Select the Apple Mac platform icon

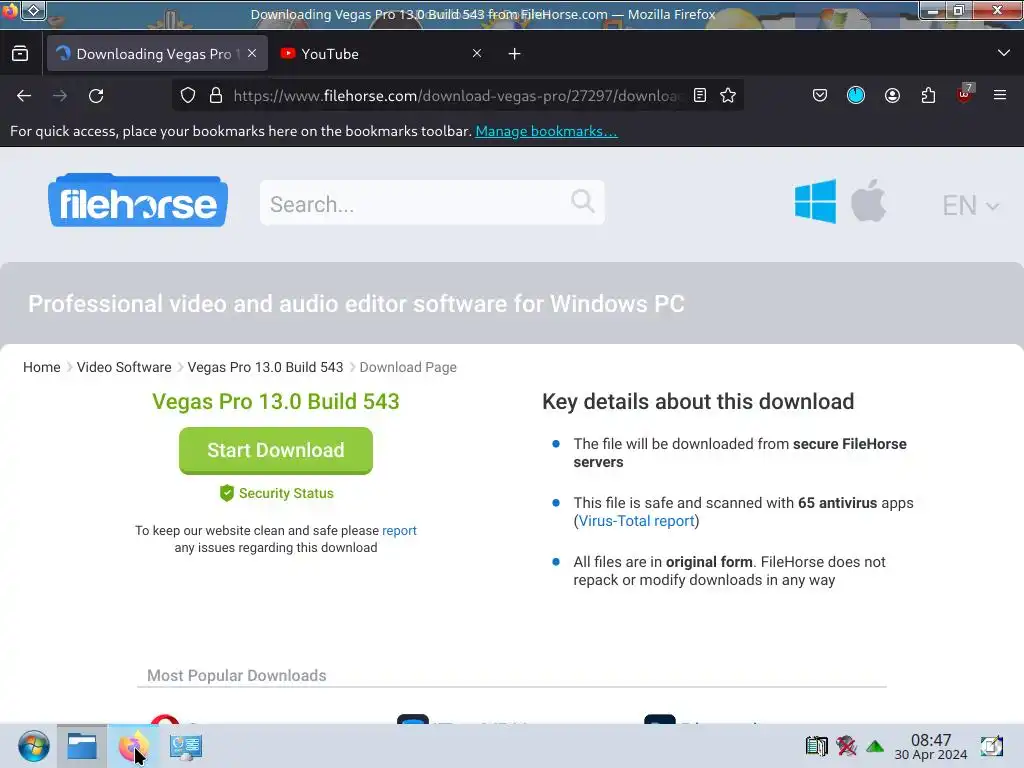point(869,200)
